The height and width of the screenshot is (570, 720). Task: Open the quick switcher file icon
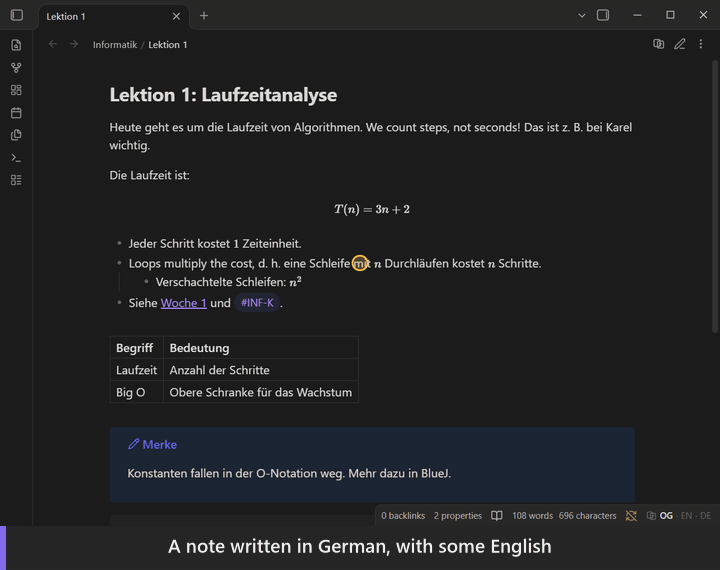pyautogui.click(x=16, y=45)
